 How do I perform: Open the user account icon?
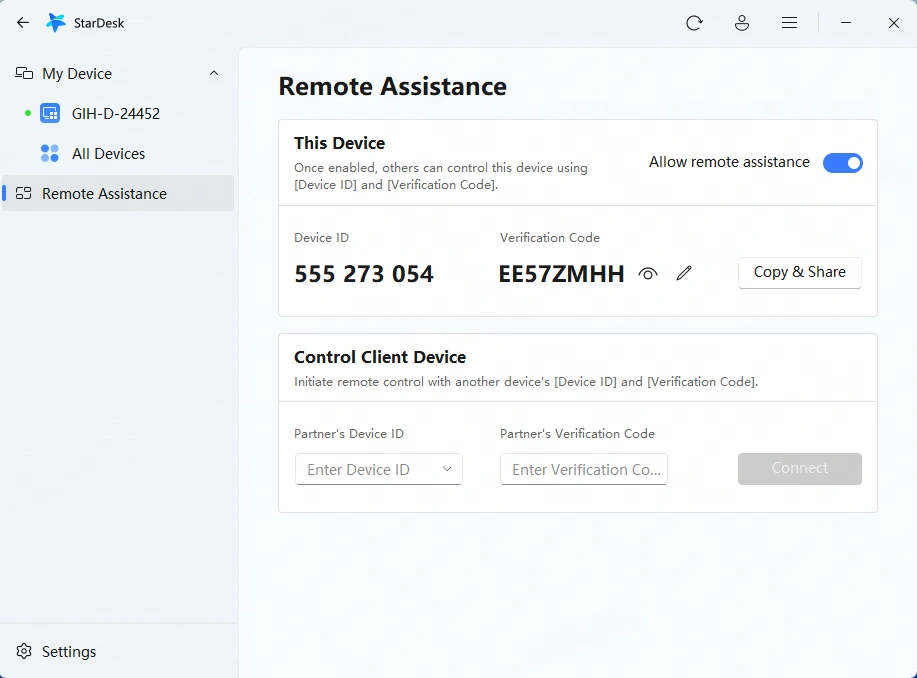coord(742,23)
